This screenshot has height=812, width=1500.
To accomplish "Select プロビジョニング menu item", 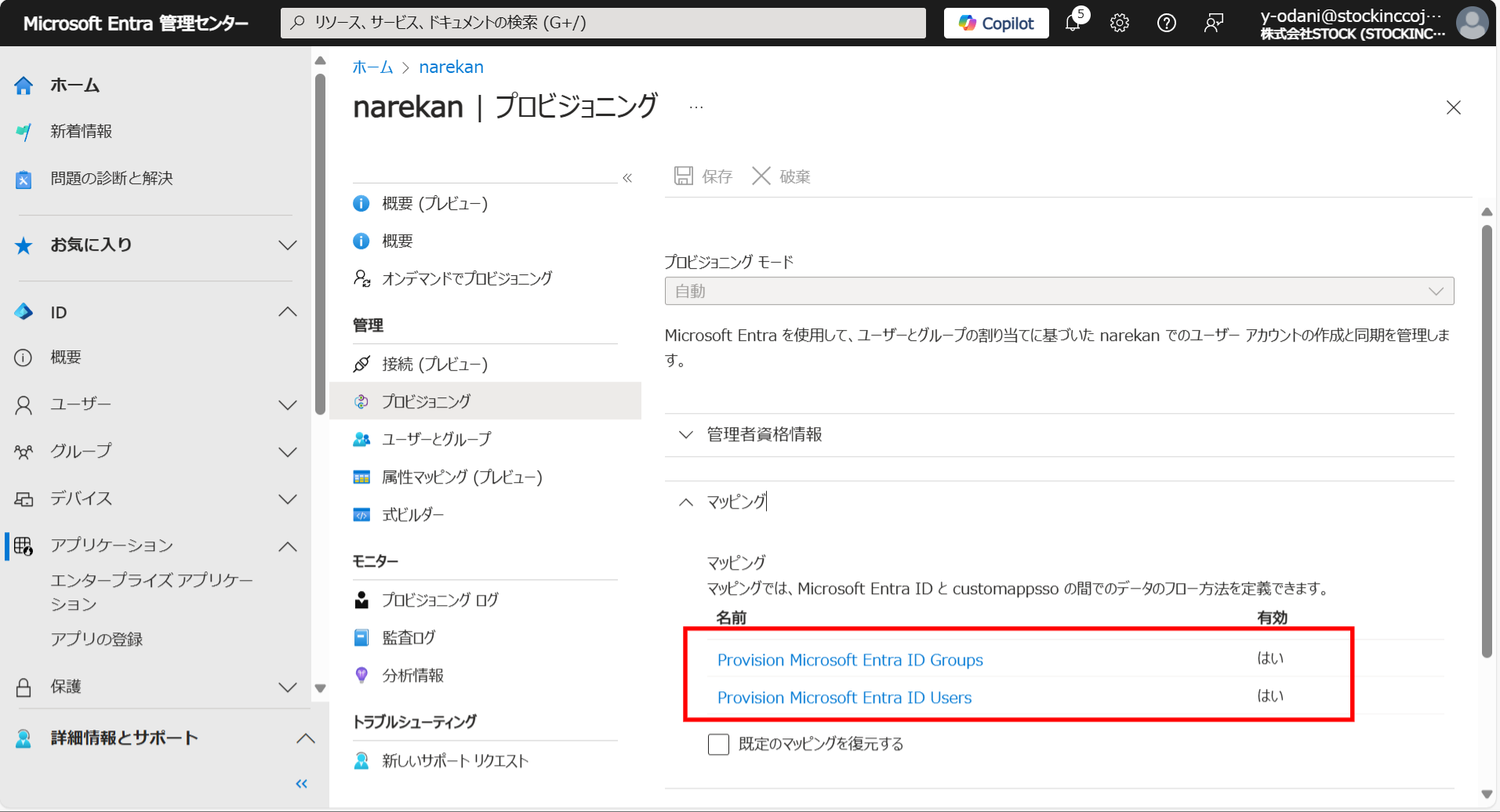I will click(x=485, y=401).
